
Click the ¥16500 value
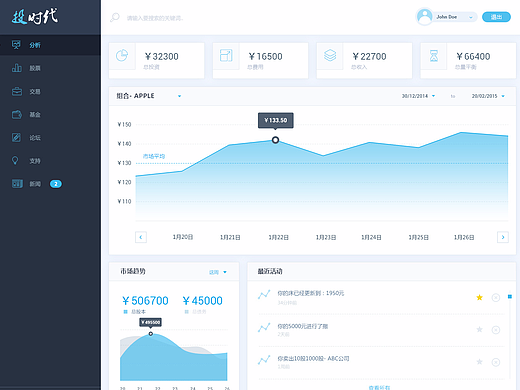(x=265, y=56)
